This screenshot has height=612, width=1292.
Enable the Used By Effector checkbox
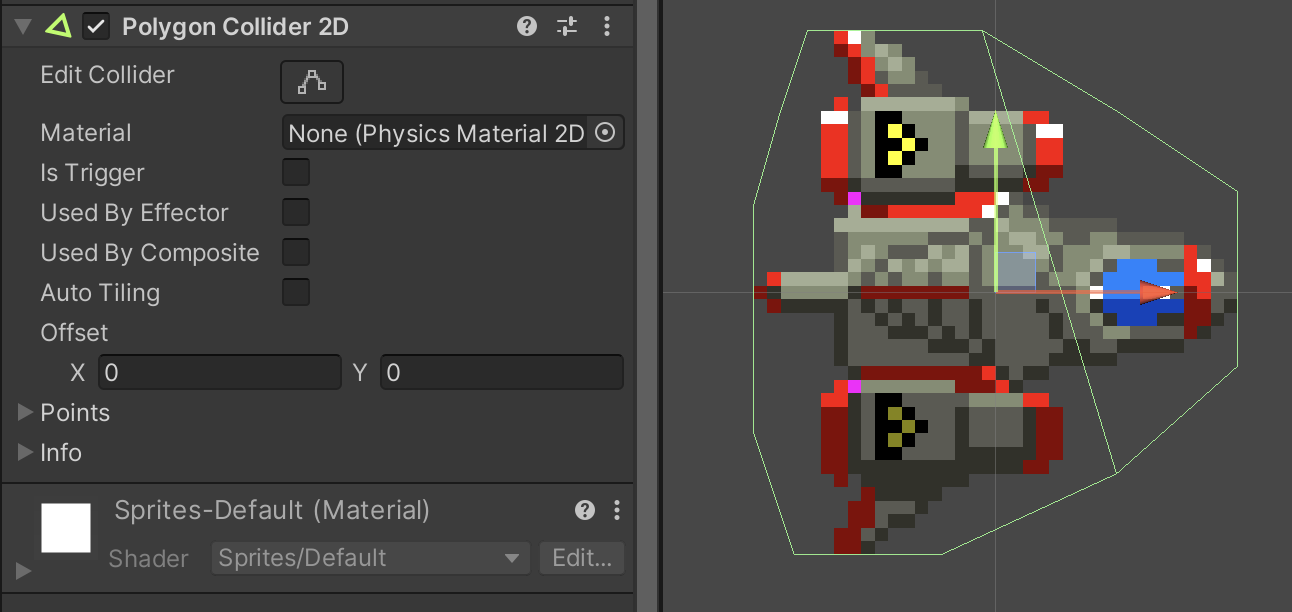(296, 213)
